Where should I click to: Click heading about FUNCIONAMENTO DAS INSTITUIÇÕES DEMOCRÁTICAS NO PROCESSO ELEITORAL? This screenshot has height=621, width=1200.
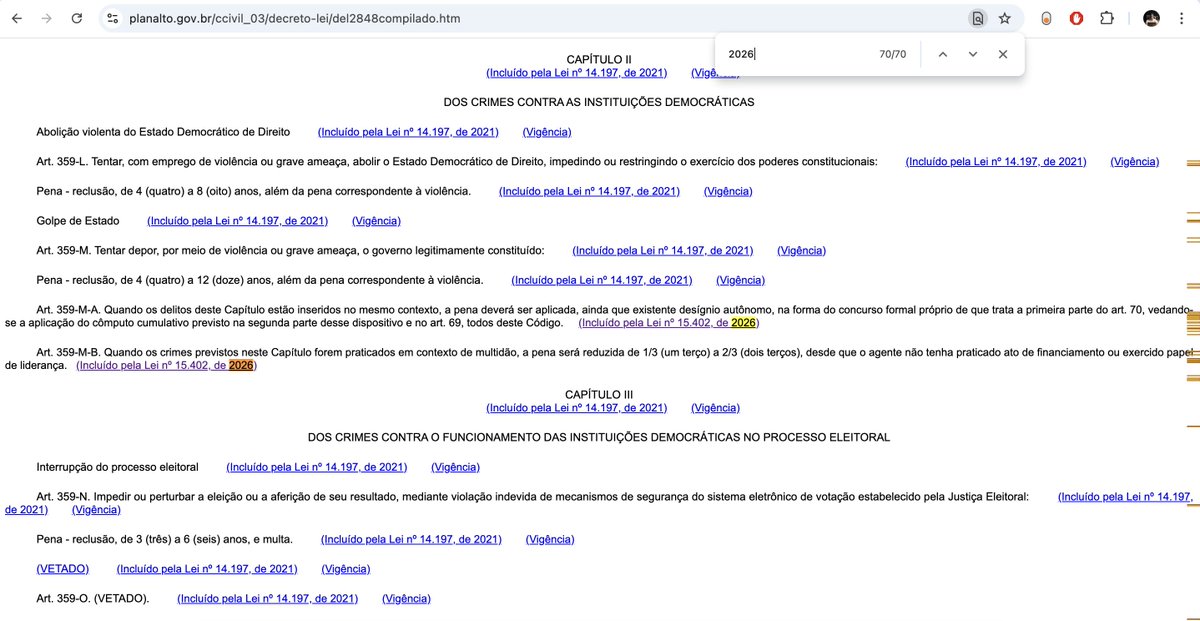tap(599, 437)
